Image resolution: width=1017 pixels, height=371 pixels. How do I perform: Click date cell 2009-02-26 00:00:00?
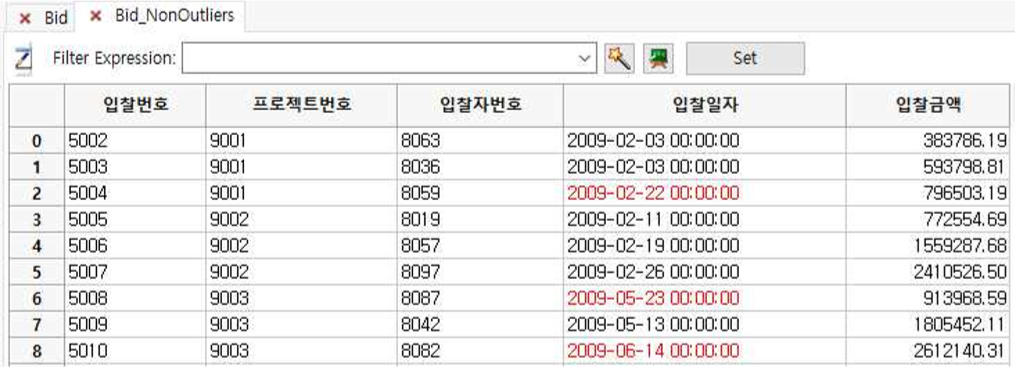pyautogui.click(x=704, y=272)
